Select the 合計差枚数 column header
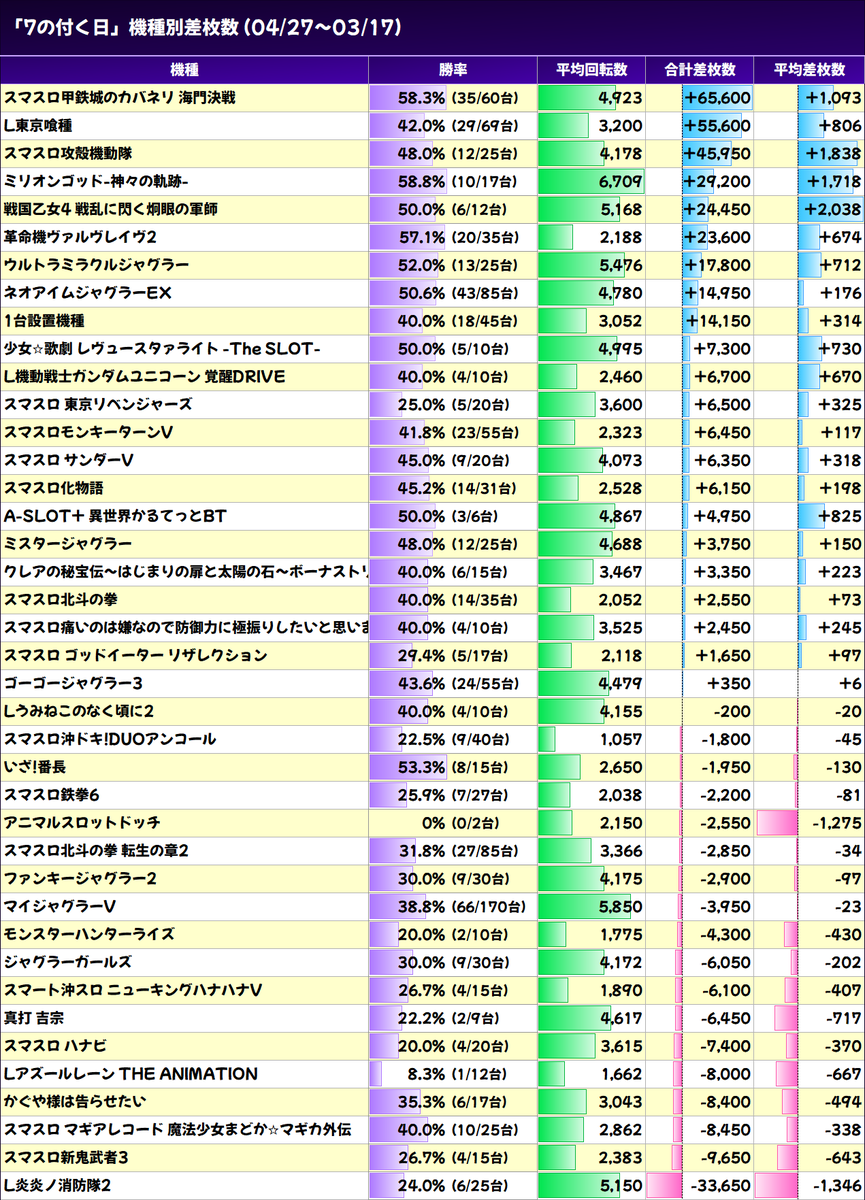865x1200 pixels. click(700, 70)
